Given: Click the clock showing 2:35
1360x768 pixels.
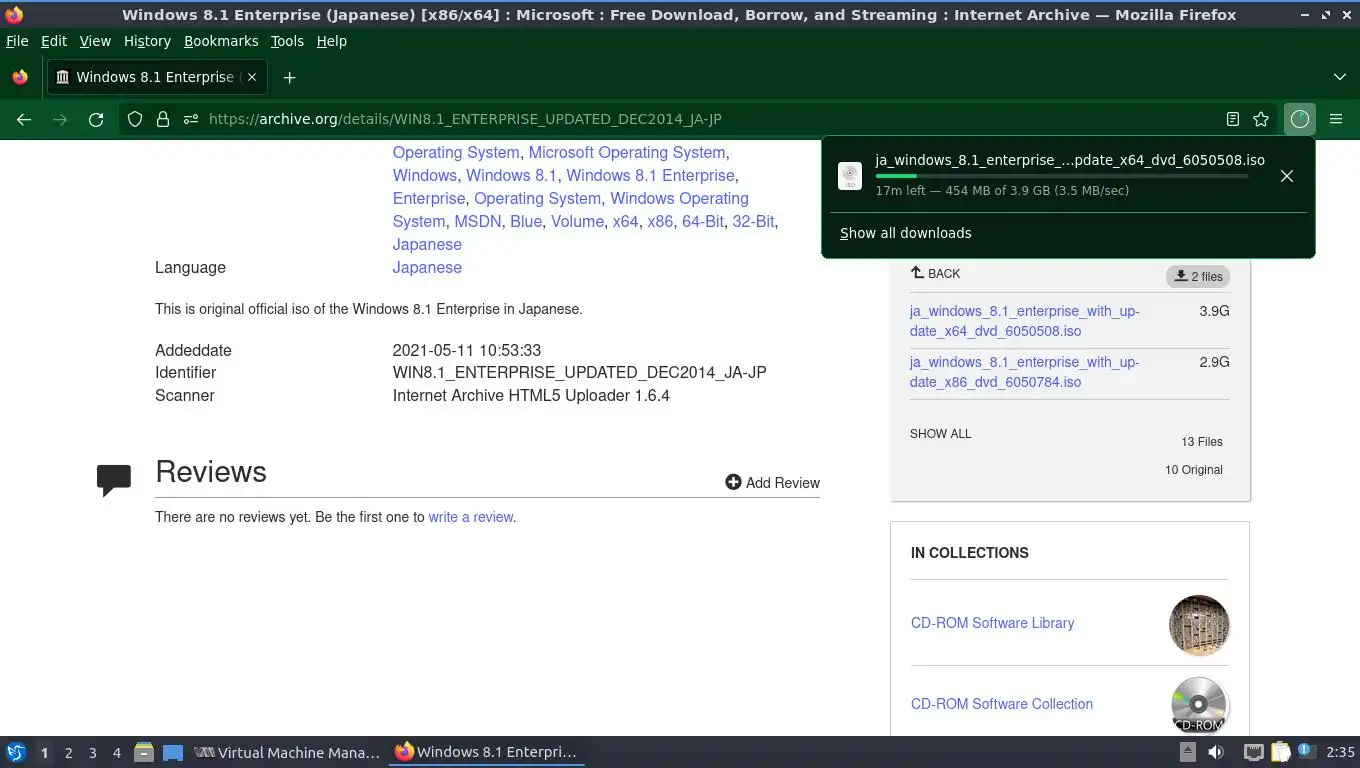Looking at the screenshot, I should 1340,752.
